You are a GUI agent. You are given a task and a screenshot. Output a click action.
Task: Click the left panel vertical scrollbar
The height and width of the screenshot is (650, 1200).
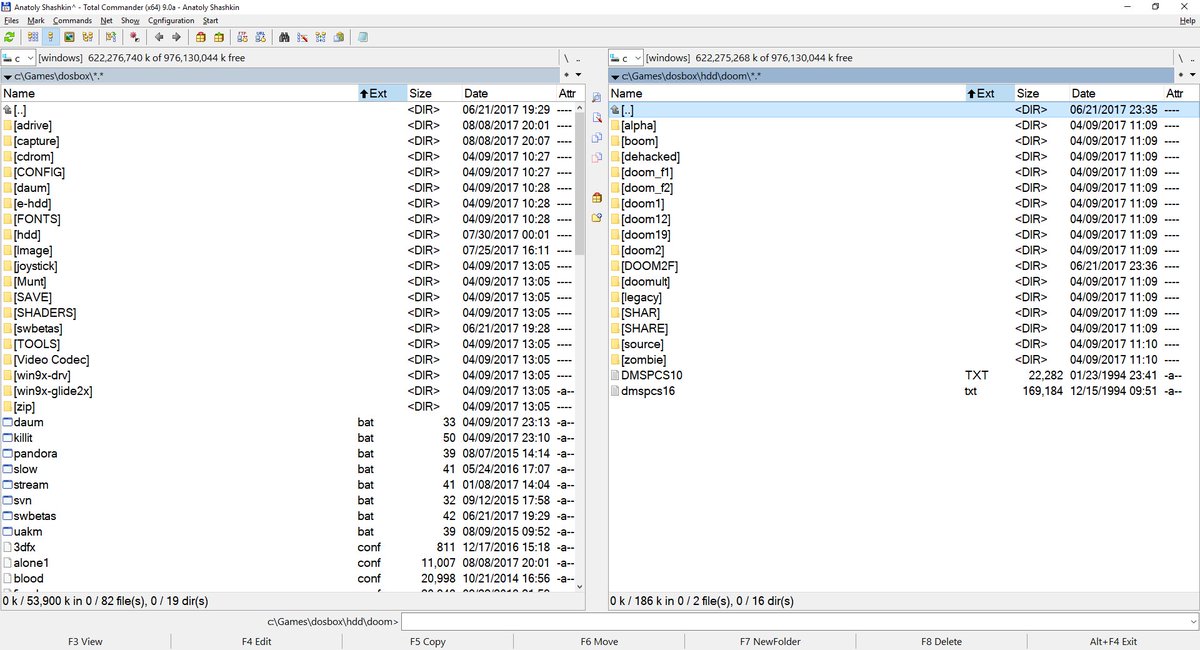click(581, 346)
